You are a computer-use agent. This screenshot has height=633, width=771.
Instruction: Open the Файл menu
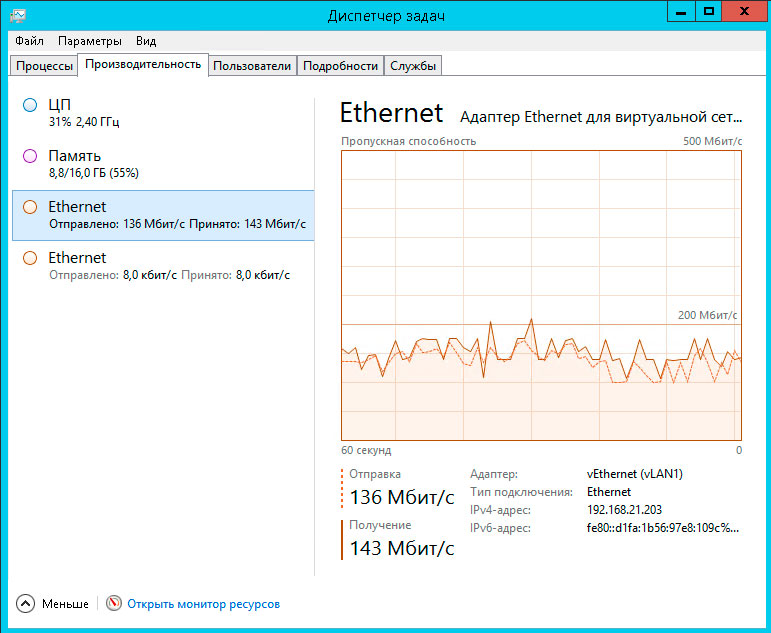(x=29, y=41)
